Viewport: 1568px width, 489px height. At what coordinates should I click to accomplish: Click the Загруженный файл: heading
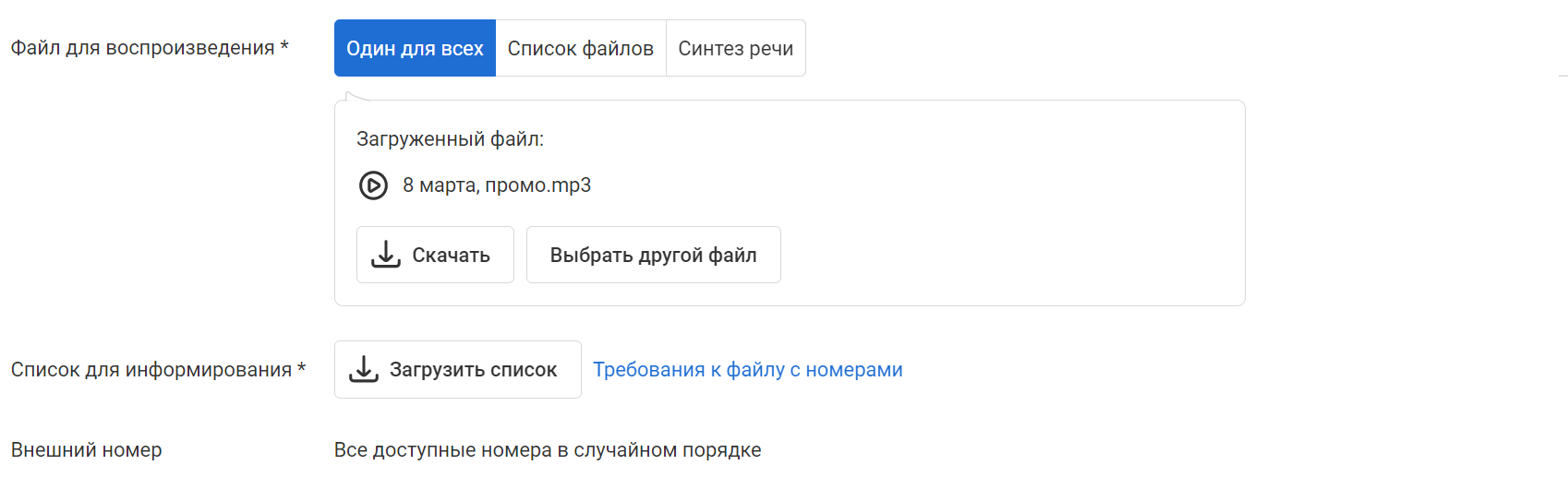pyautogui.click(x=450, y=139)
